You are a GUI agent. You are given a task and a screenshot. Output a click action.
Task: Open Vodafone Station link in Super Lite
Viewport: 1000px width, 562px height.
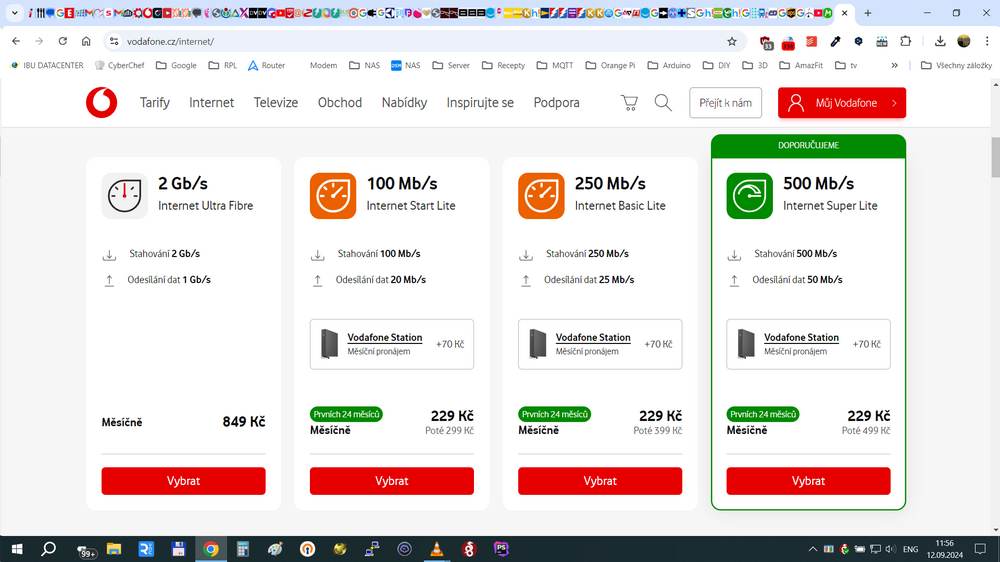point(801,337)
